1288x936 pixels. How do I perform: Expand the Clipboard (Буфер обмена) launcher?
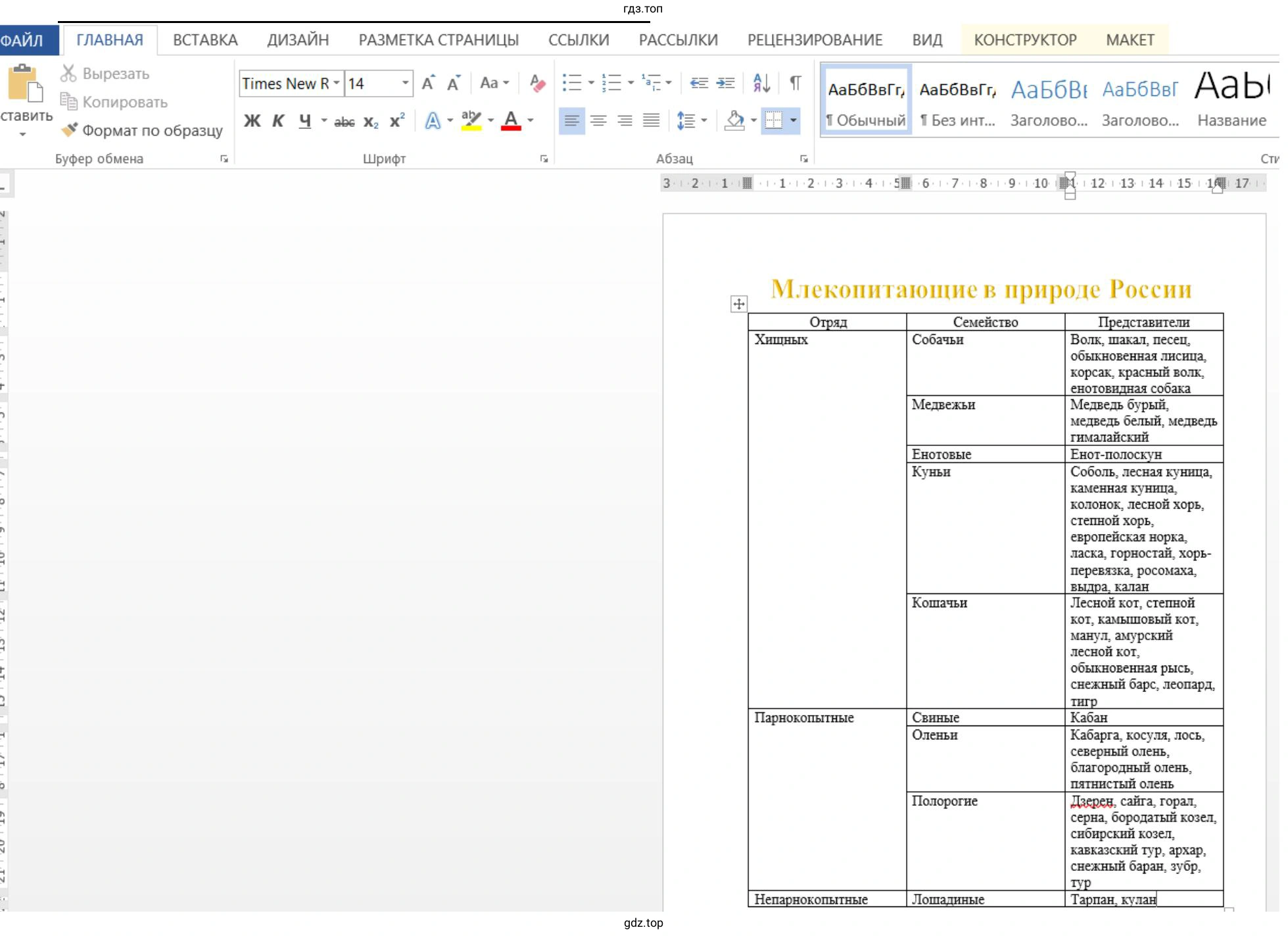[224, 159]
